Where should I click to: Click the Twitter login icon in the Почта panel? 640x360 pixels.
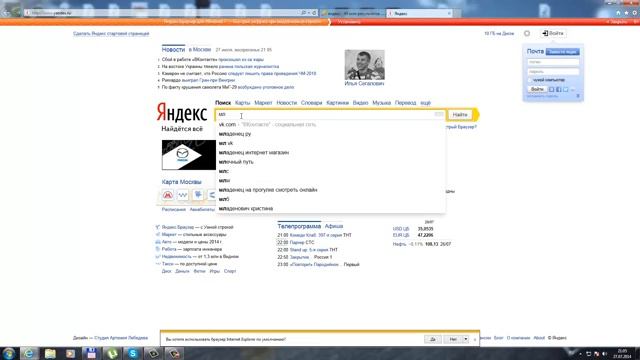(566, 89)
